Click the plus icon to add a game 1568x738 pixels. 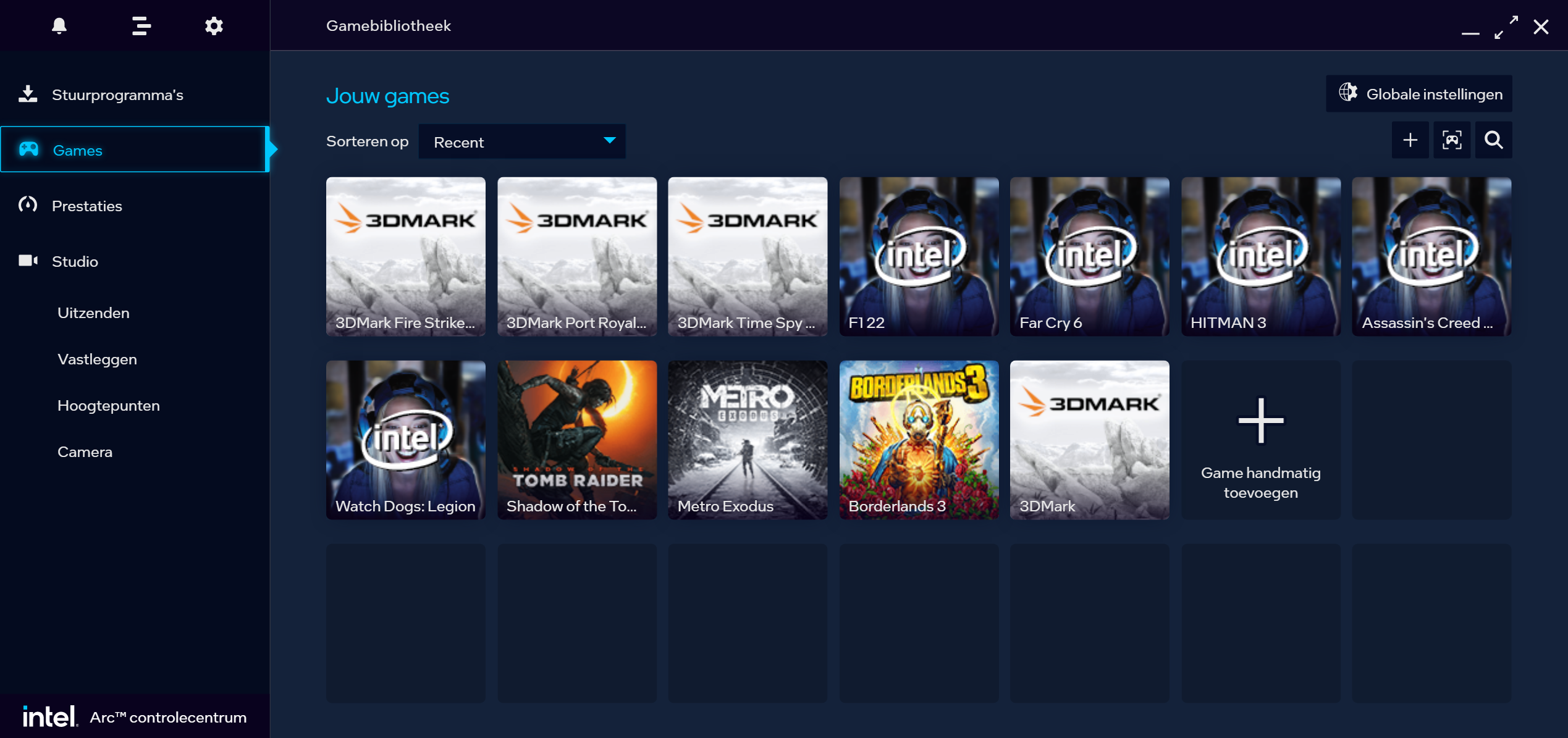point(1410,140)
